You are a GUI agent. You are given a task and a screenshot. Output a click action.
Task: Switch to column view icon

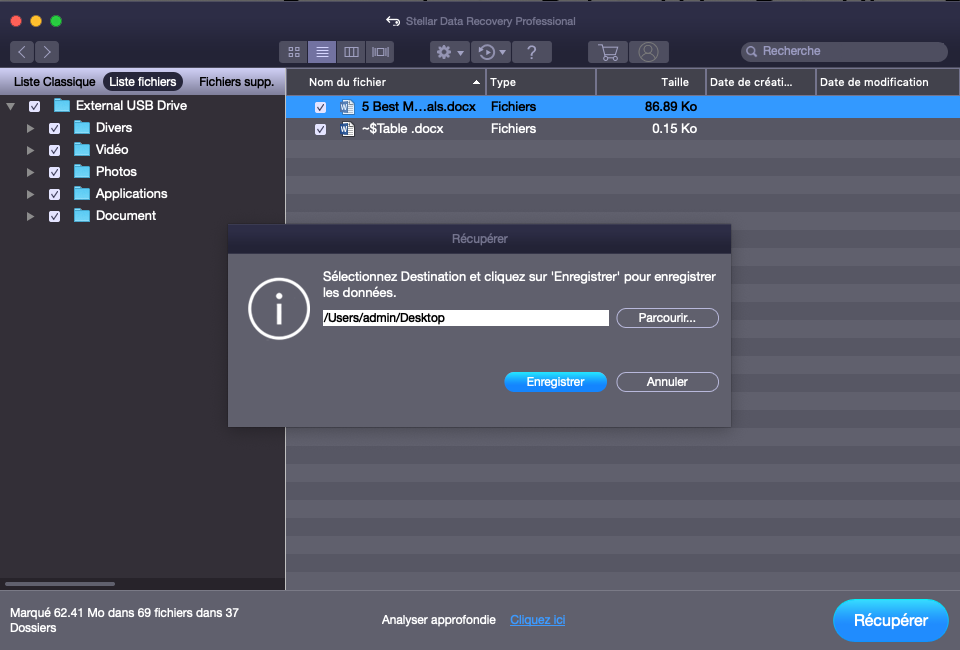pos(351,52)
